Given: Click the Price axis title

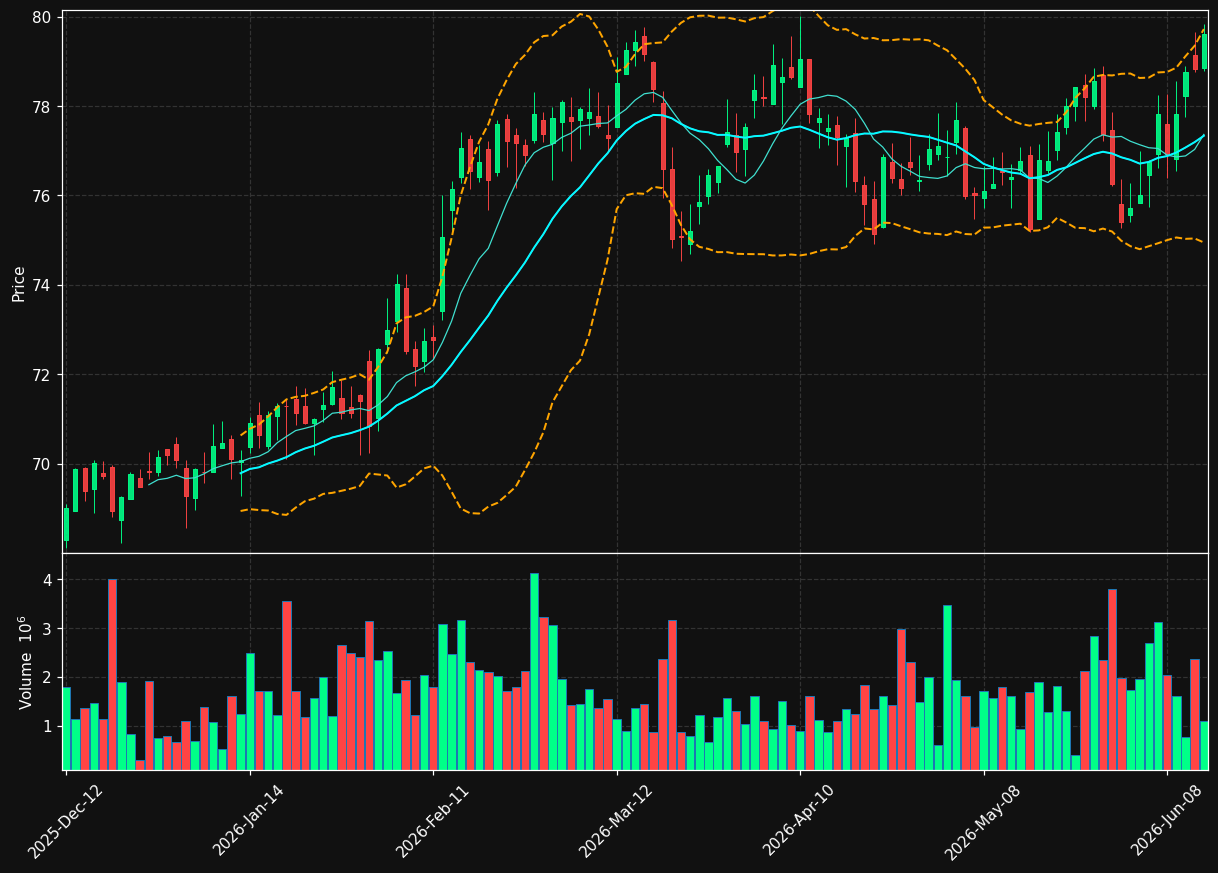Looking at the screenshot, I should pyautogui.click(x=19, y=284).
